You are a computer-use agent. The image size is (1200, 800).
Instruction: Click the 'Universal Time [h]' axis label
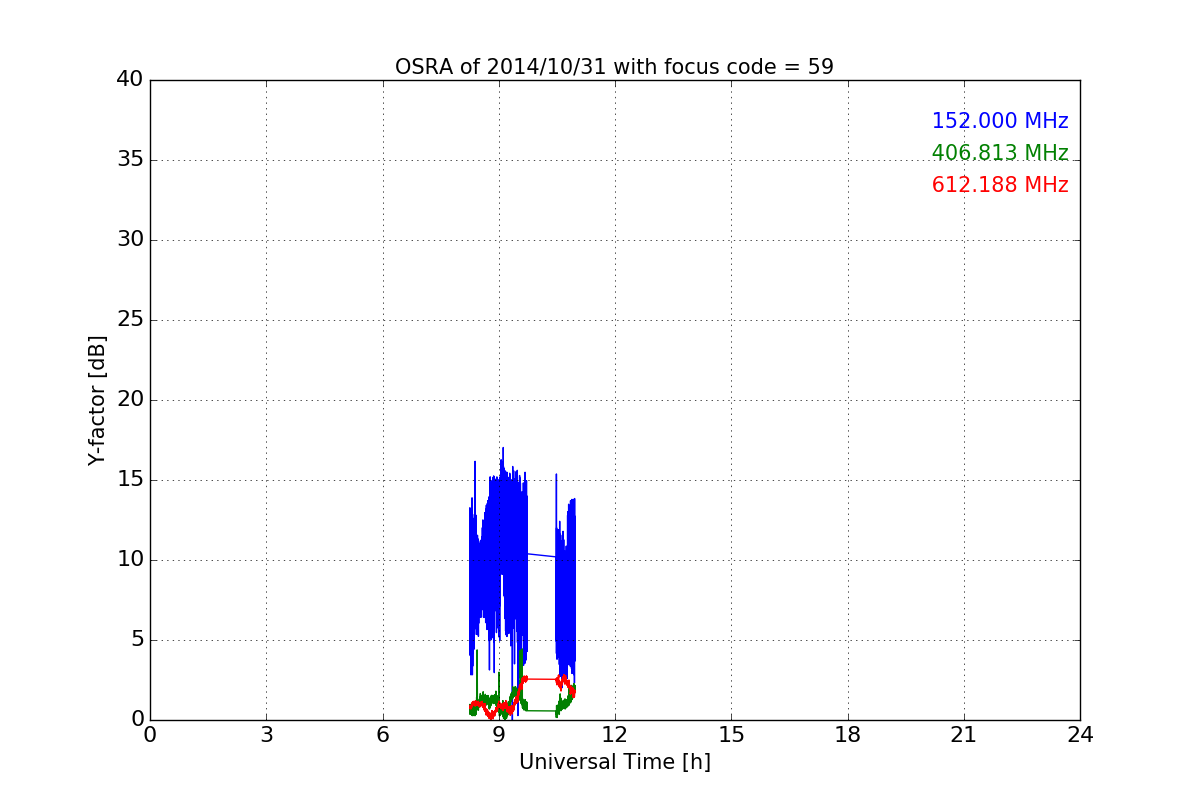pyautogui.click(x=615, y=762)
